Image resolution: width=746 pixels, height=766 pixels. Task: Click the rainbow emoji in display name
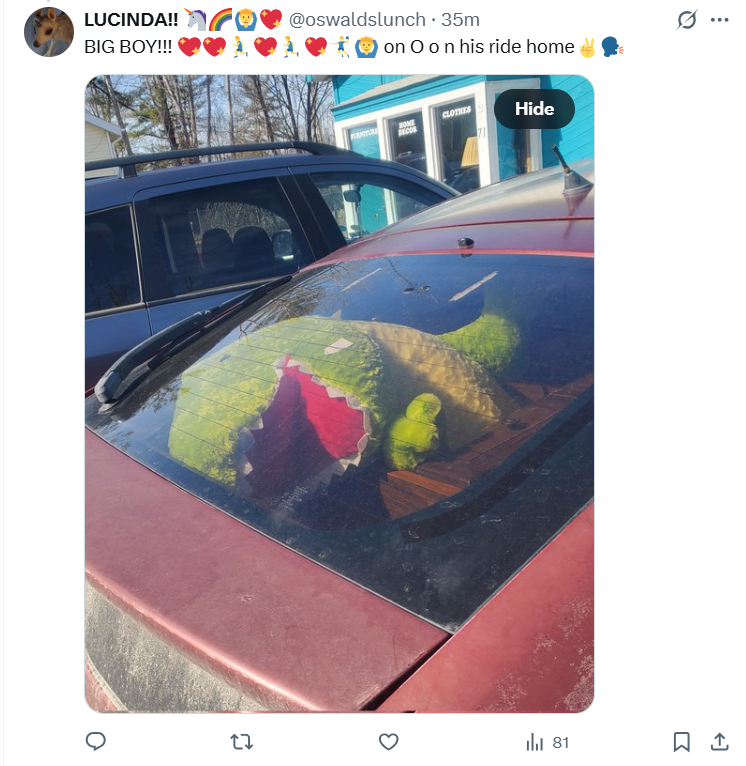coord(220,20)
